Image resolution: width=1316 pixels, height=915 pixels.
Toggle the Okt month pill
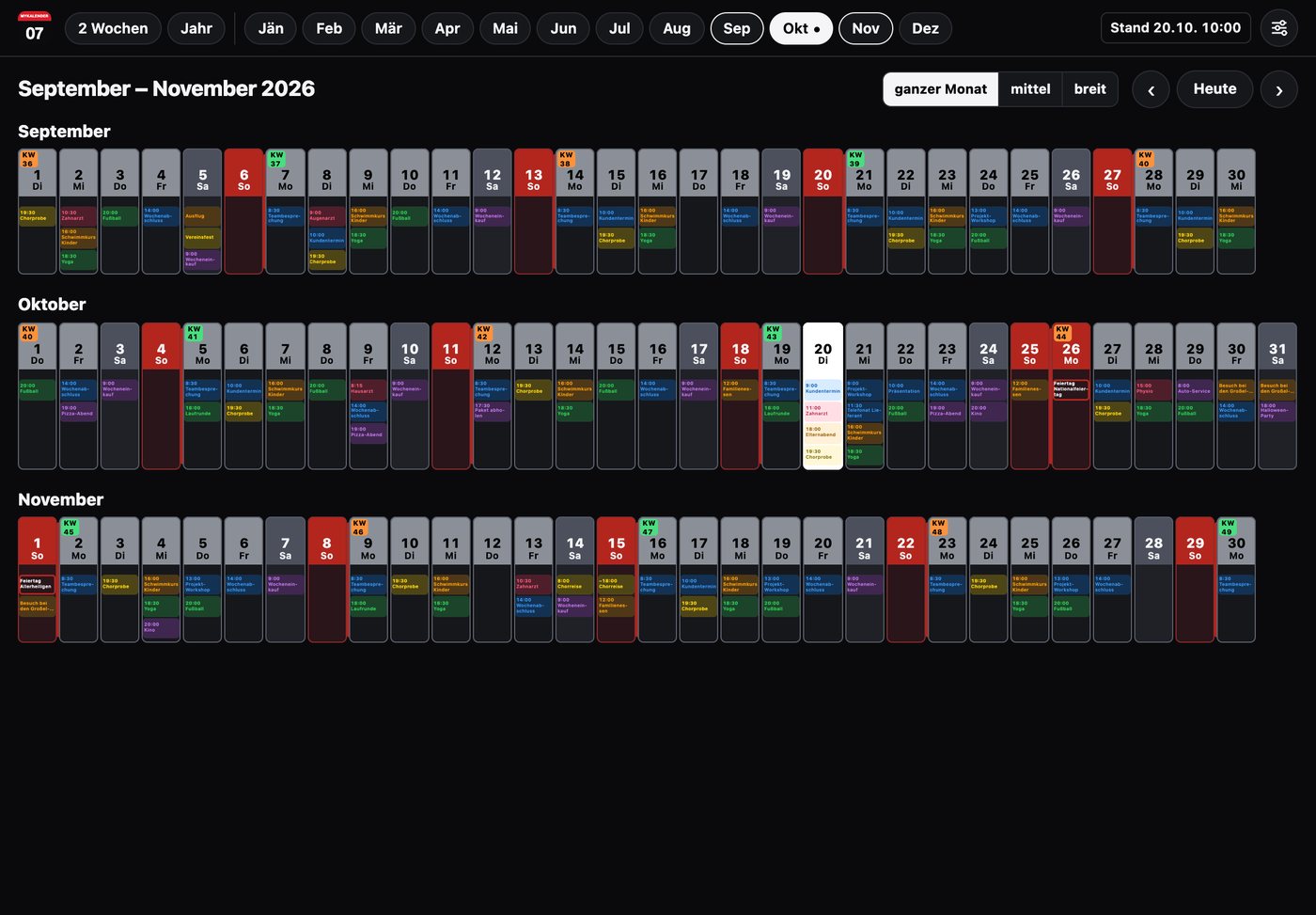coord(801,28)
